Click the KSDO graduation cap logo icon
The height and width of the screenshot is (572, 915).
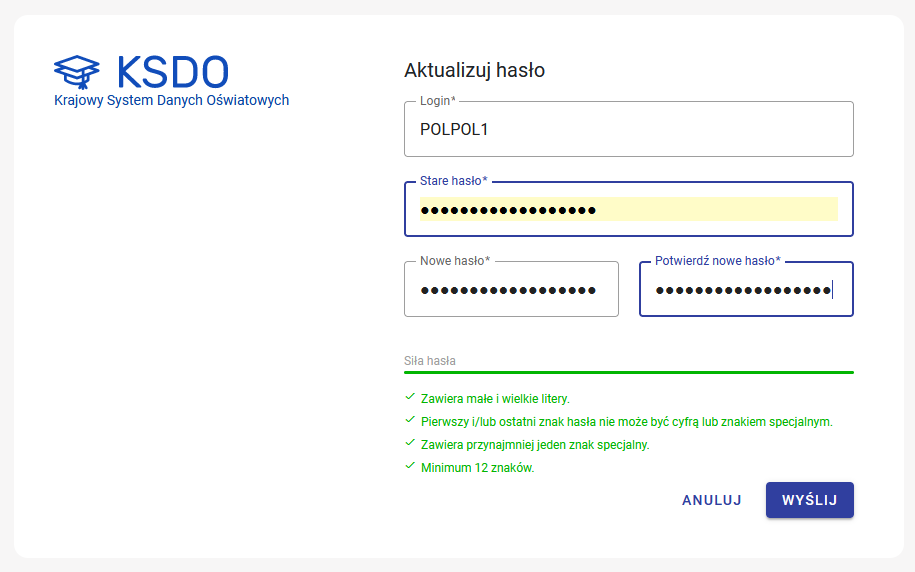[77, 71]
